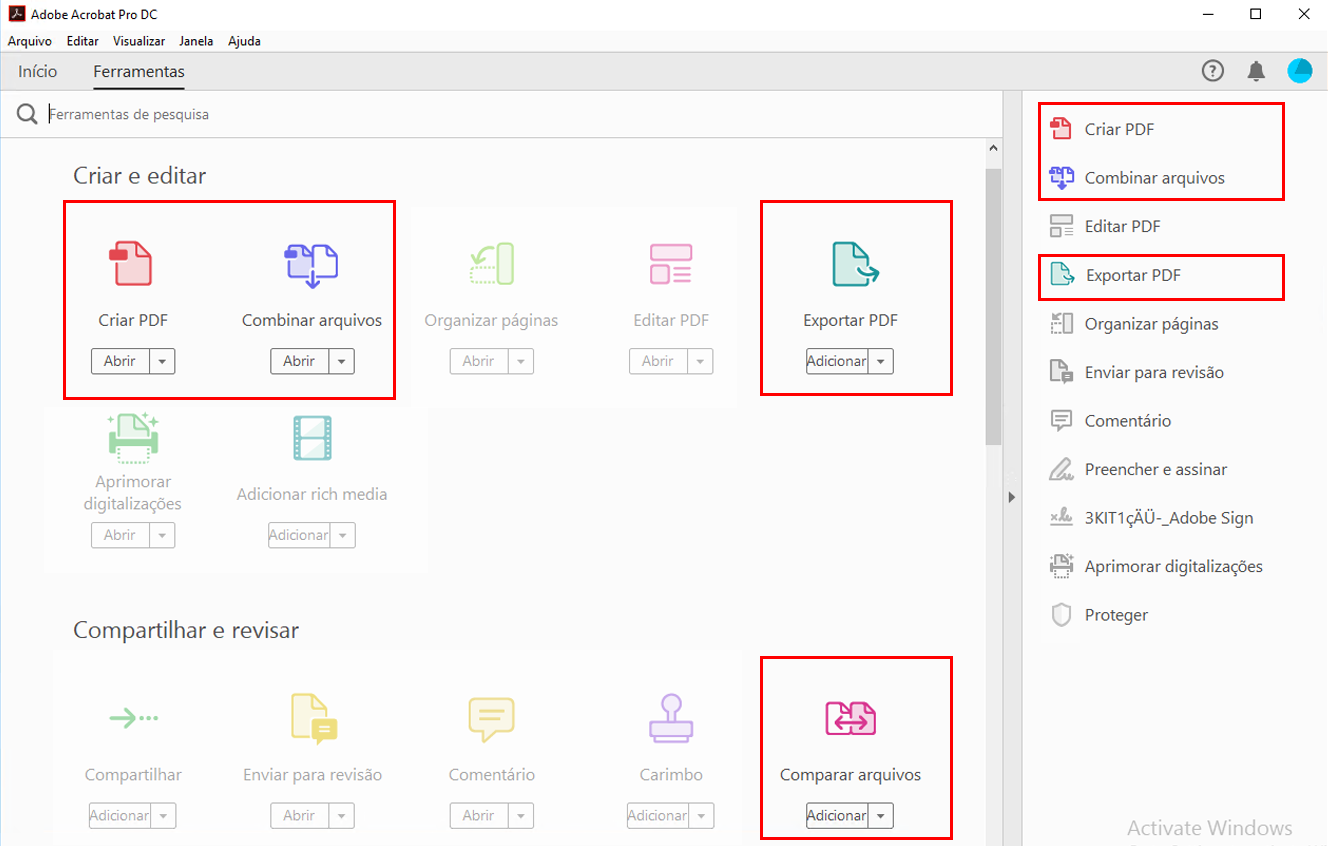Click Adicionar under the Compartilhar tile
Image resolution: width=1328 pixels, height=846 pixels.
click(x=119, y=816)
